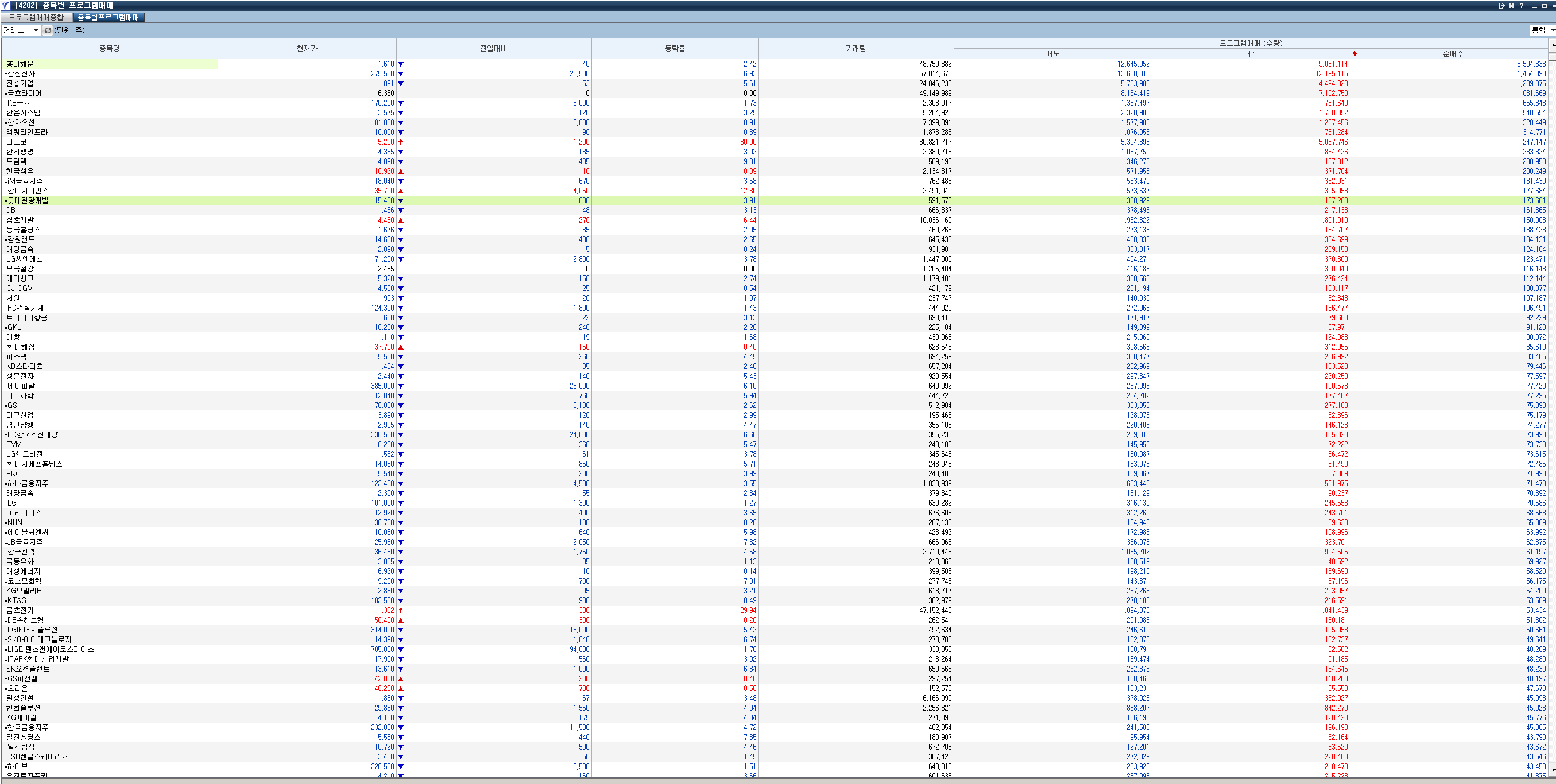Select the 하이브 stock row
Image resolution: width=1556 pixels, height=784 pixels.
pos(775,766)
